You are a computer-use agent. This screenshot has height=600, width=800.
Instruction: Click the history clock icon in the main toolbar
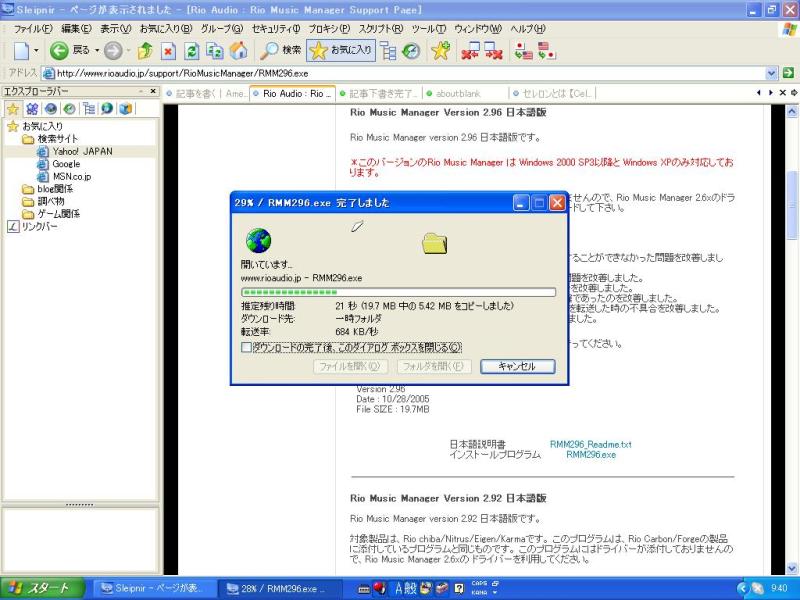411,51
